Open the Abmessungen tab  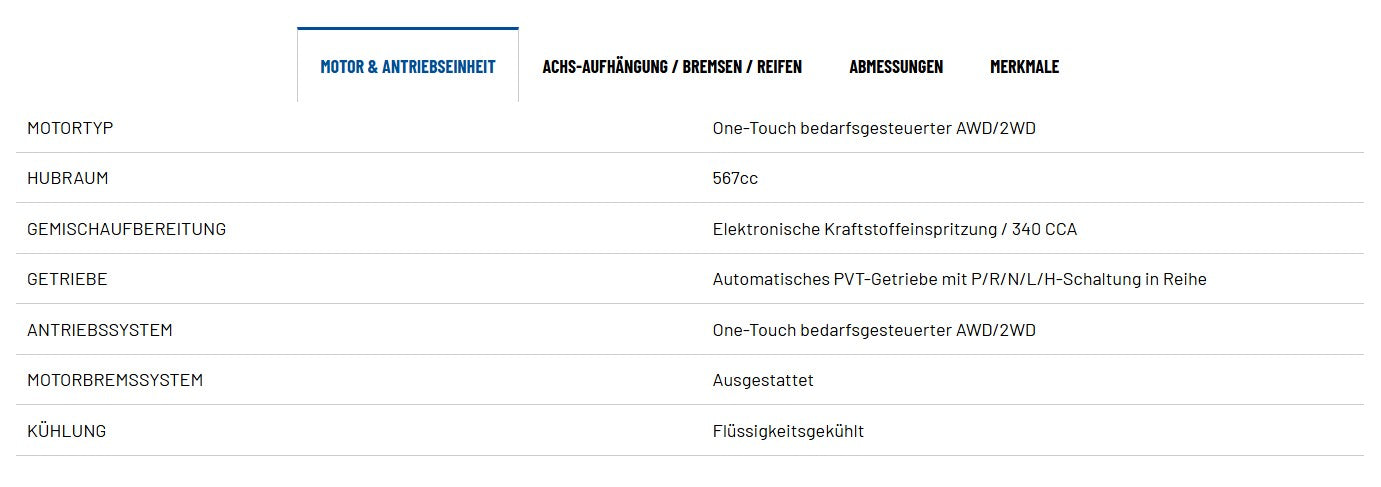pos(896,66)
